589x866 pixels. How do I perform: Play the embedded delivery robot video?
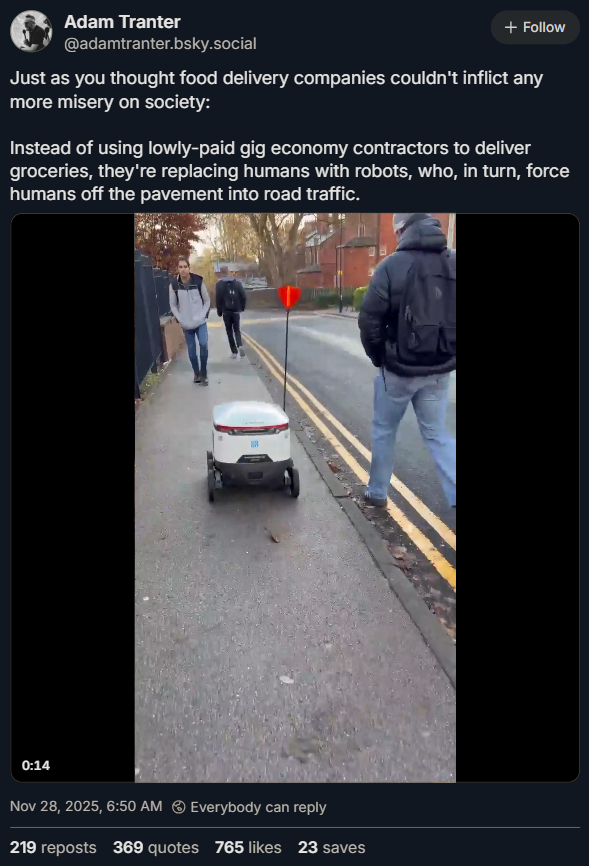295,498
